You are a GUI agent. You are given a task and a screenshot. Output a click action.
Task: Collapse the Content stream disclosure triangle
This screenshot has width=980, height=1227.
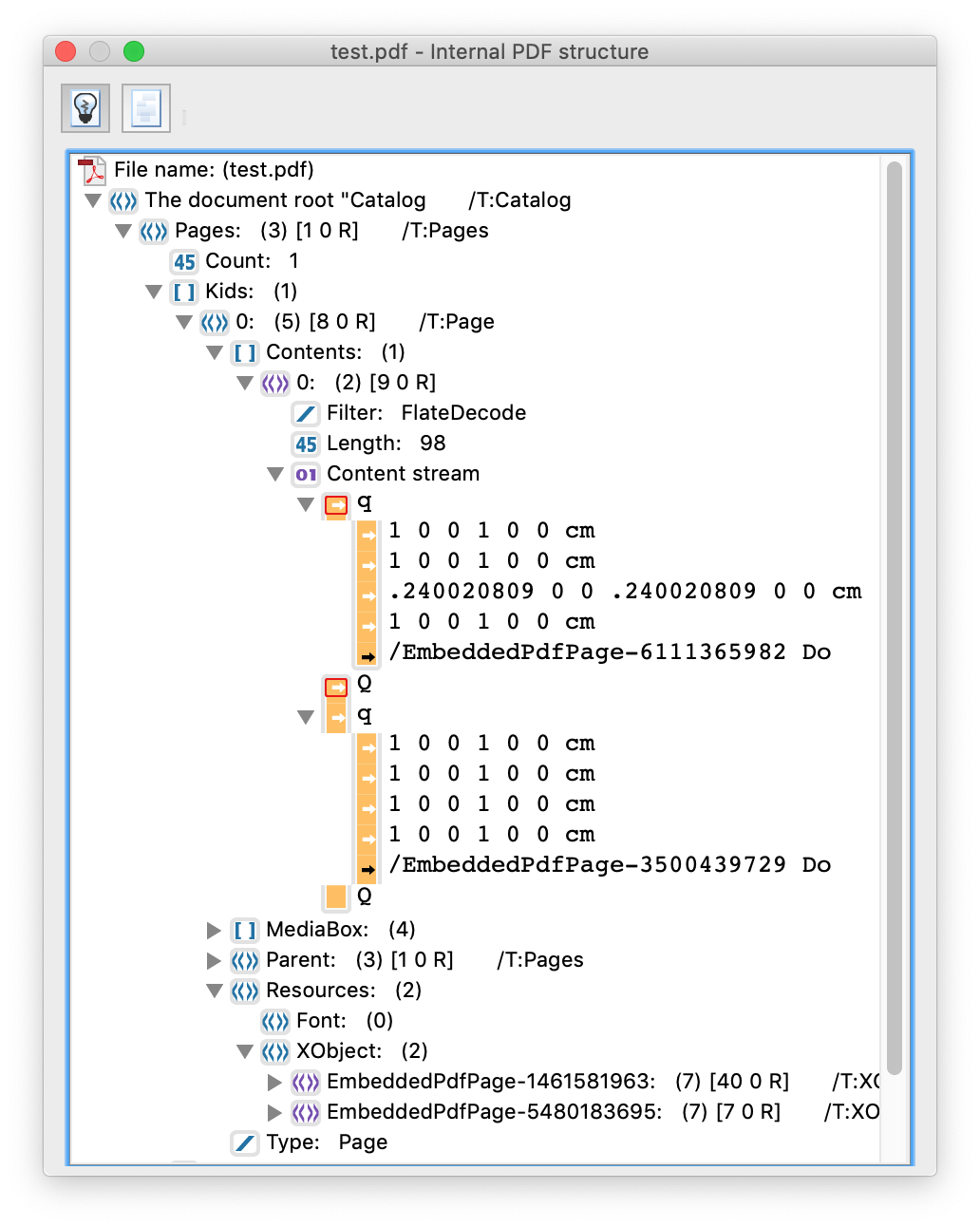point(274,474)
